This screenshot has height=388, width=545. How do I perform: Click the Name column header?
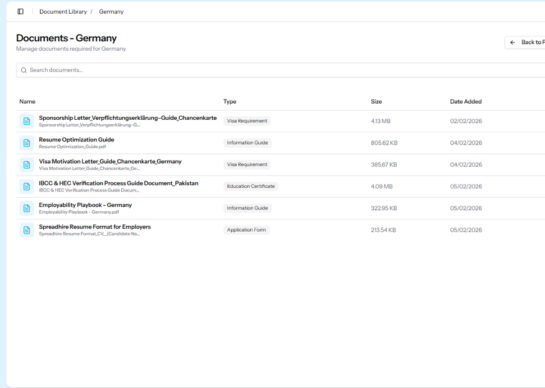(27, 102)
